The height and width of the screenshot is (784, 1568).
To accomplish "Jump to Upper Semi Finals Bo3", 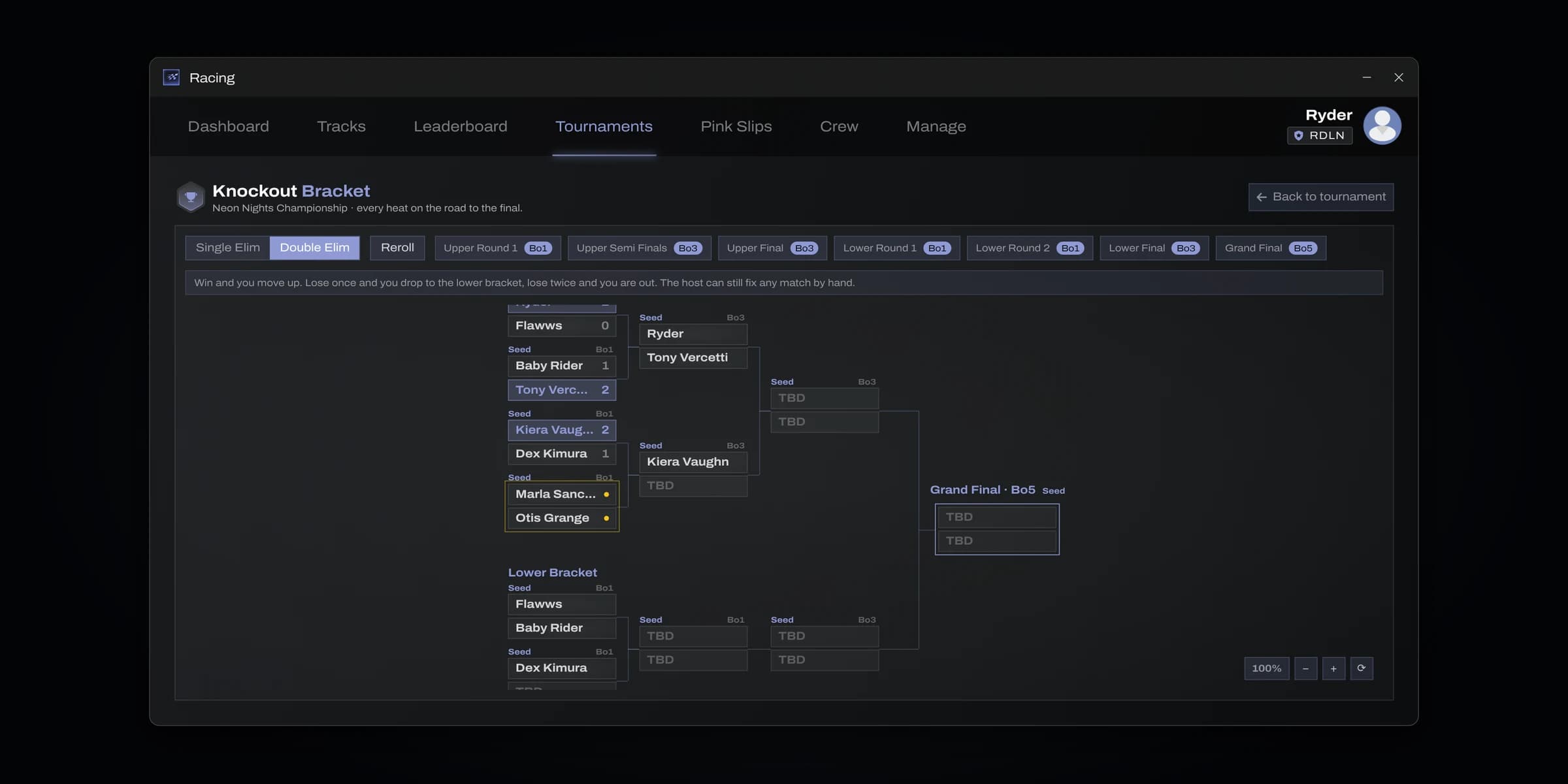I will (x=639, y=248).
